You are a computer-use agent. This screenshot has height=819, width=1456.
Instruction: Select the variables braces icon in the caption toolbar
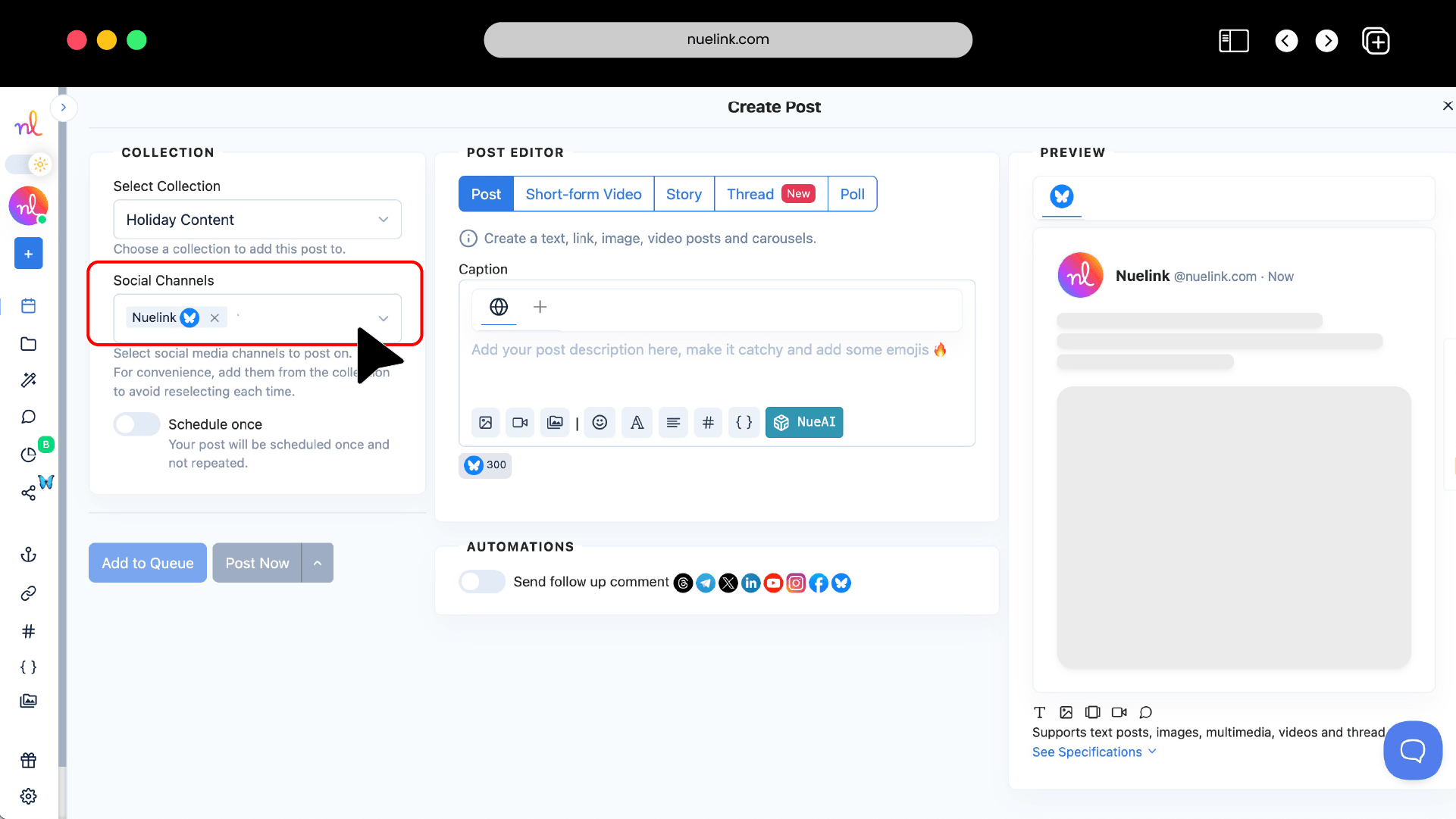pos(744,422)
